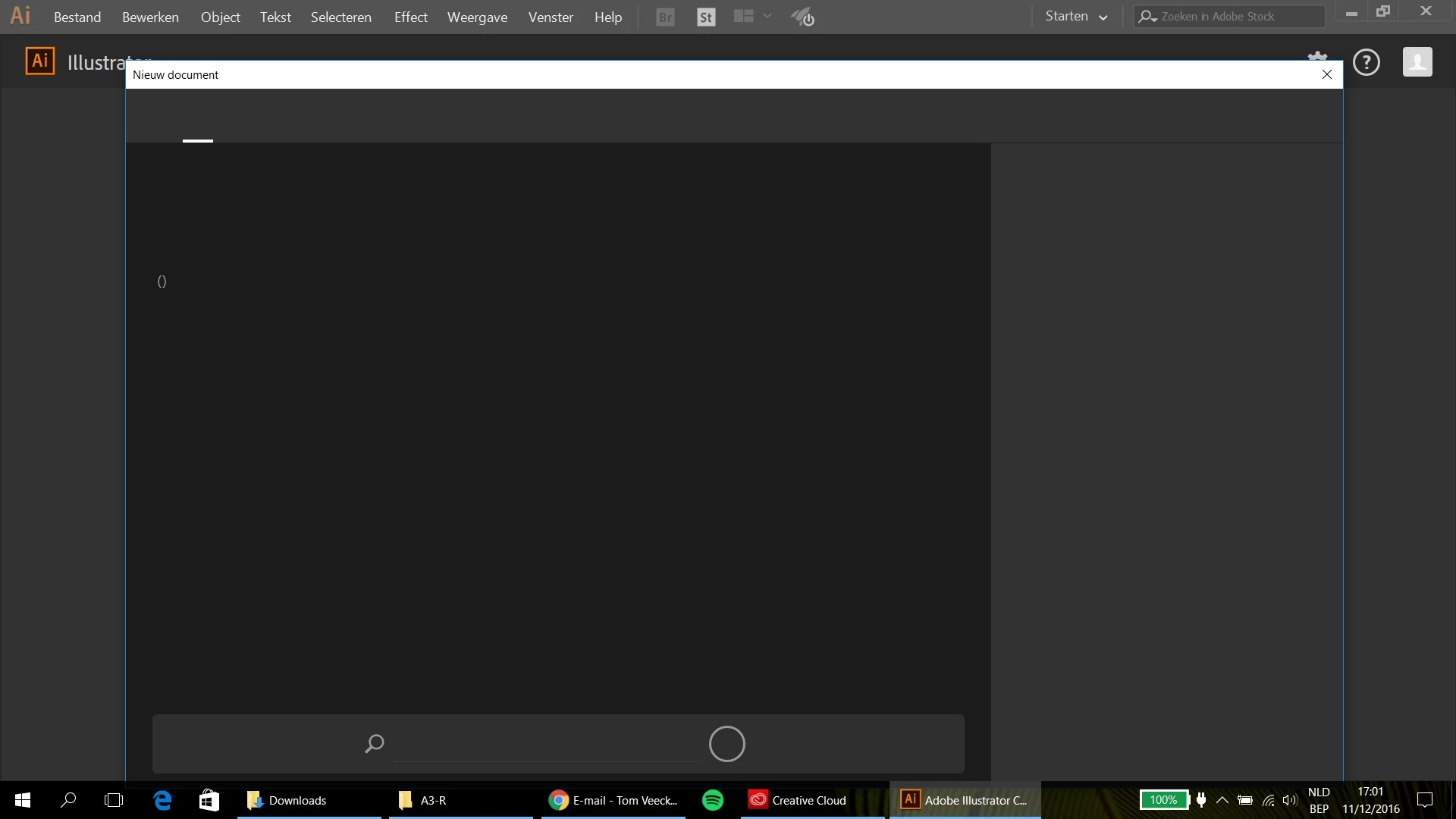Open the Weergave menu

coord(477,17)
